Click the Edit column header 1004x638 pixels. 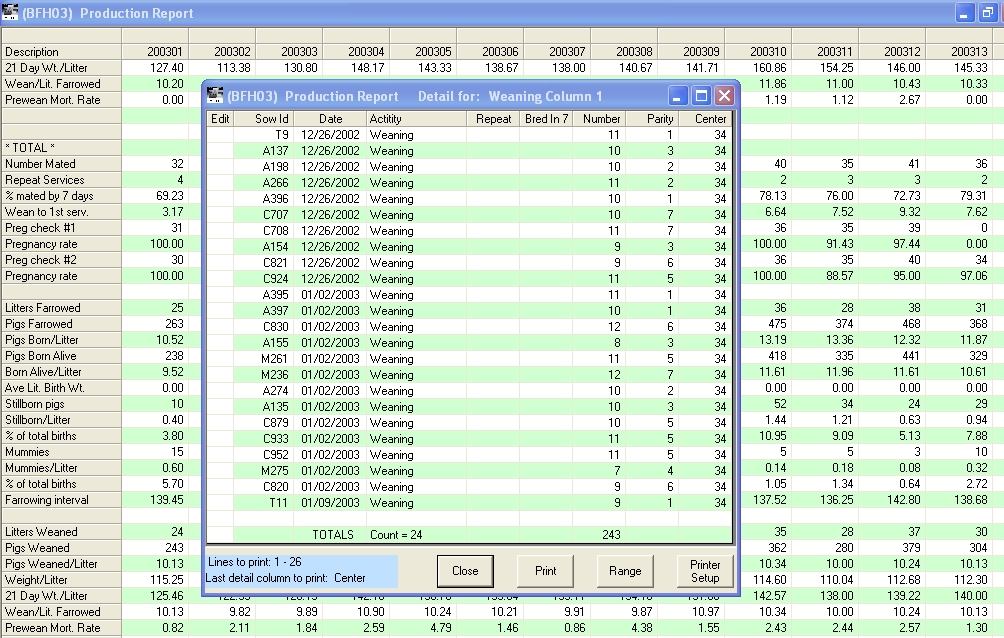220,119
